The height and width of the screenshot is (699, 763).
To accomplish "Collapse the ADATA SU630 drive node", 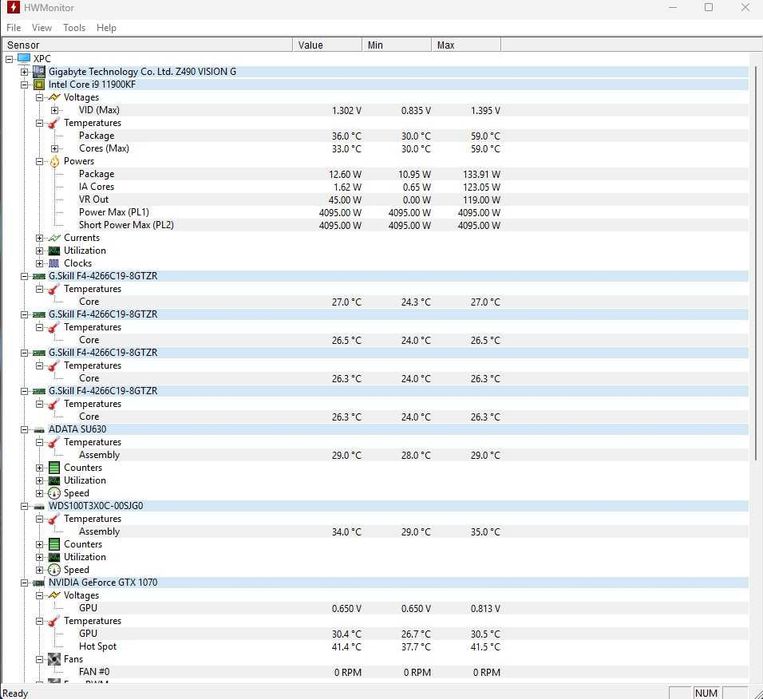I will tap(24, 429).
